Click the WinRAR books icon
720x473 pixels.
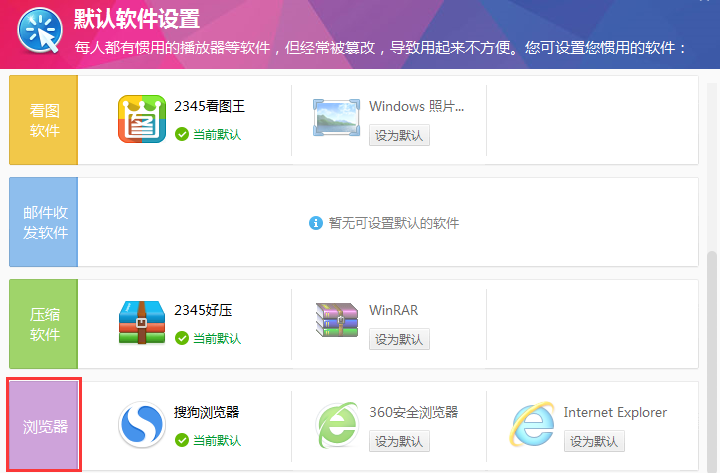337,320
